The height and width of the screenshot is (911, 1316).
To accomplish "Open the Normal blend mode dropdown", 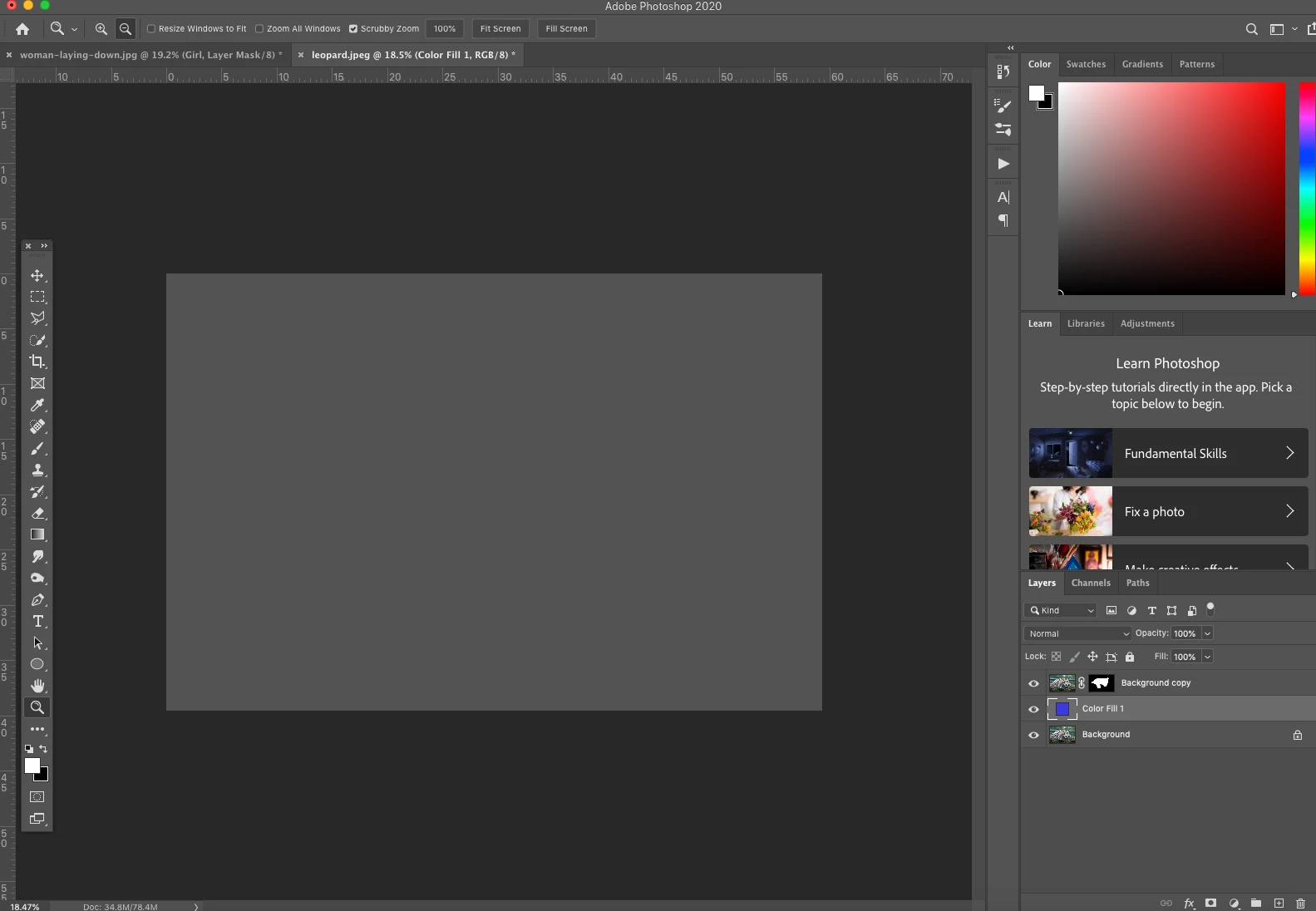I will (1078, 633).
